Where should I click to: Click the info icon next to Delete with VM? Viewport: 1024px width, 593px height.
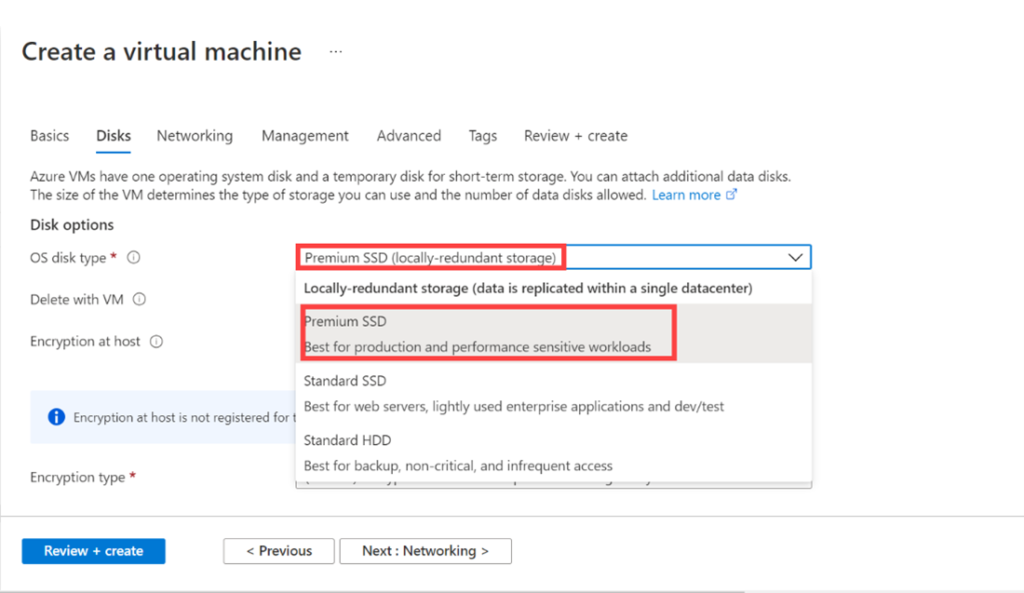pyautogui.click(x=139, y=299)
